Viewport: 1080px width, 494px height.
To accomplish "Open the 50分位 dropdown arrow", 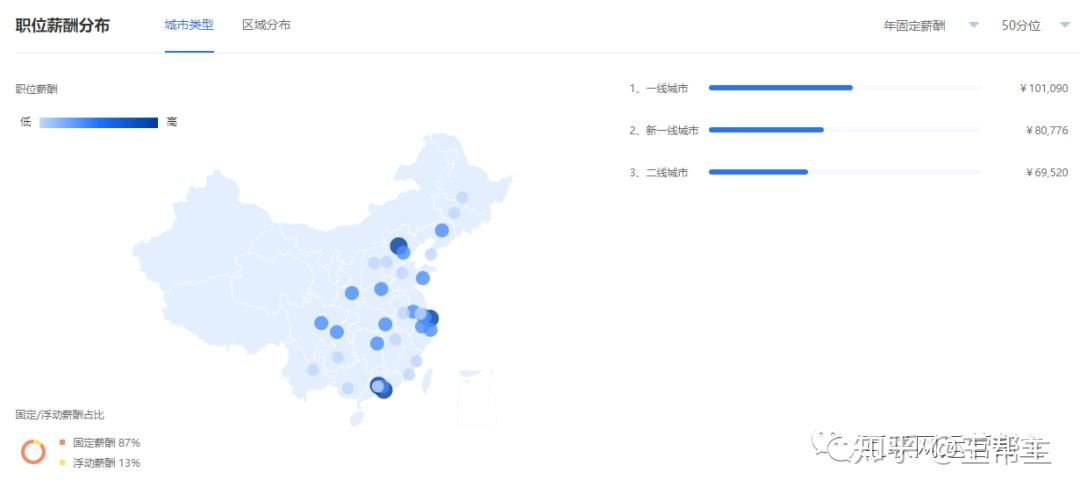I will tap(1065, 25).
